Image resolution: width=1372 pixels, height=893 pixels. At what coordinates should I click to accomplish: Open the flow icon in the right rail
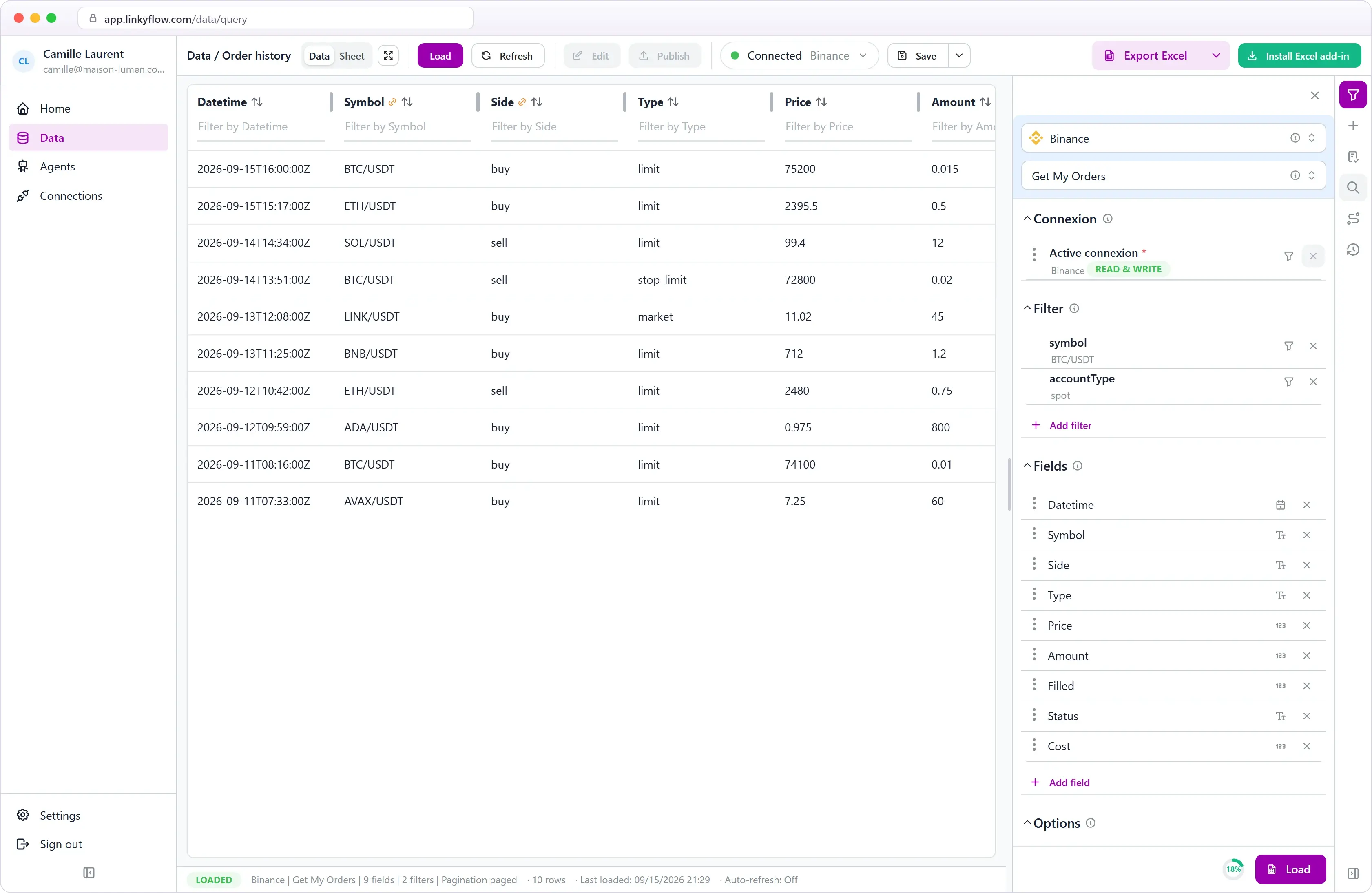pyautogui.click(x=1352, y=219)
